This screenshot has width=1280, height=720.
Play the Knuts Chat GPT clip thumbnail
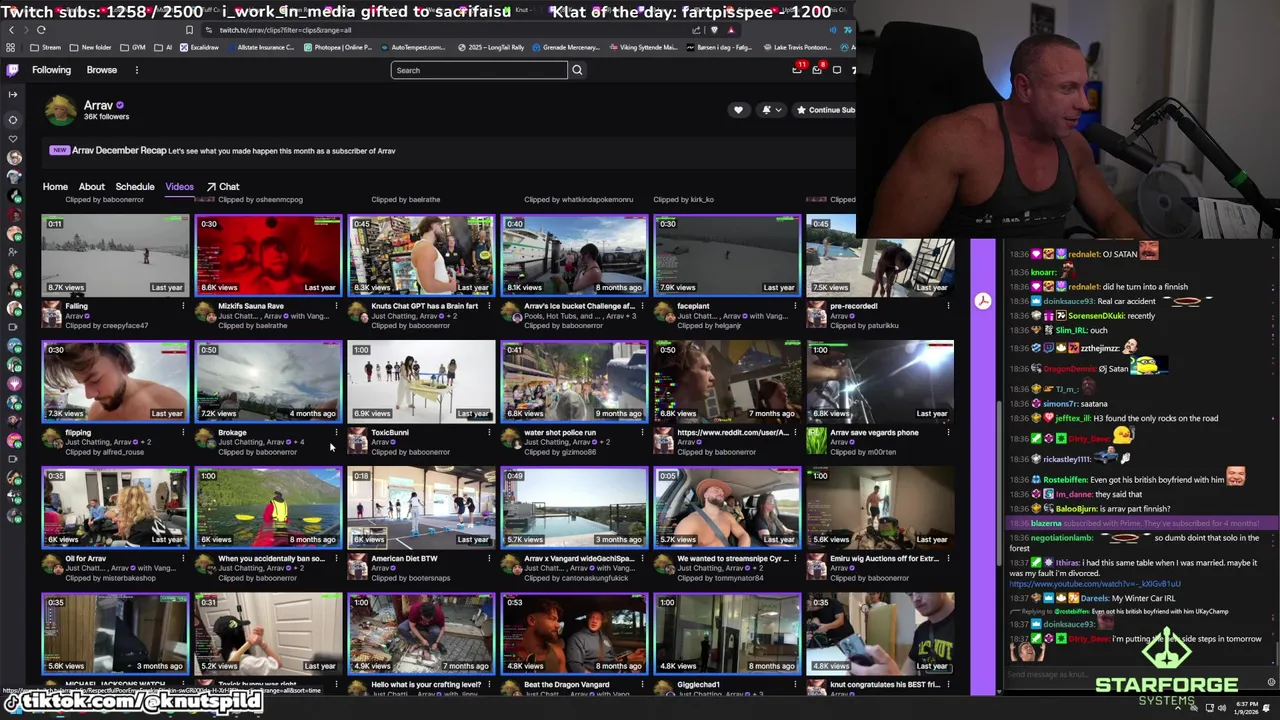coord(421,254)
